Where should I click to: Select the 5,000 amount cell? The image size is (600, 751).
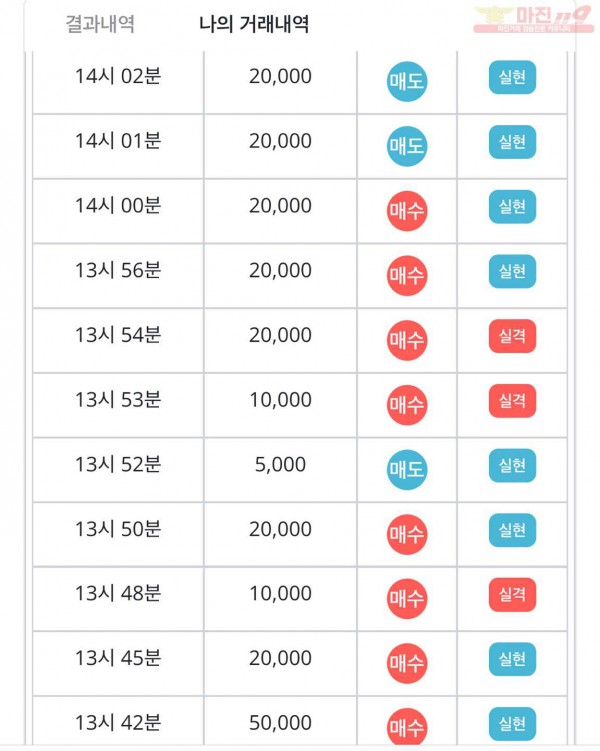point(280,469)
